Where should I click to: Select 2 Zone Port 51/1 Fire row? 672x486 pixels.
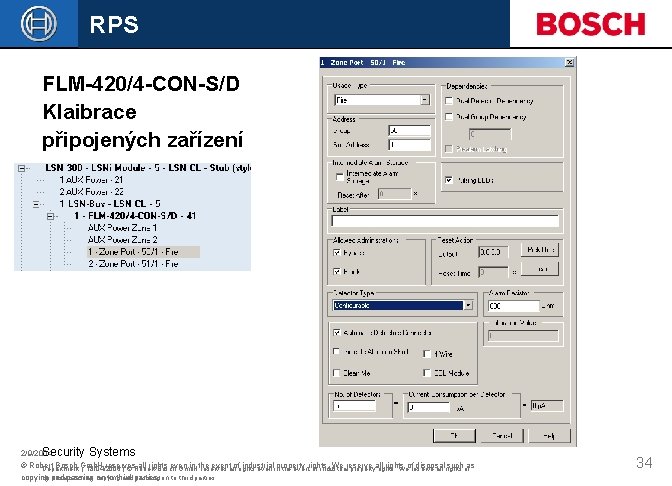[133, 264]
